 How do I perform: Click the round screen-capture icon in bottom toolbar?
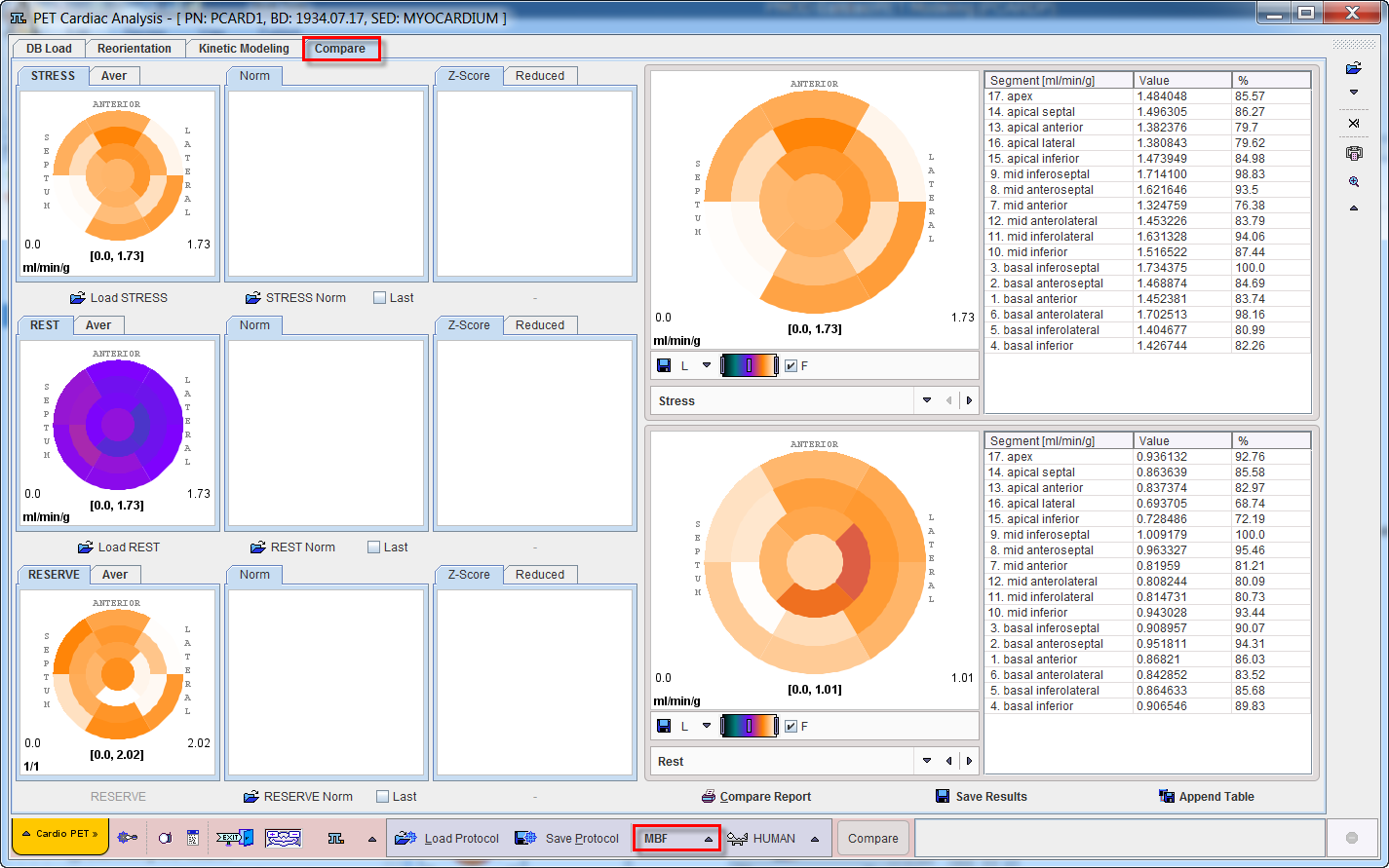[166, 838]
